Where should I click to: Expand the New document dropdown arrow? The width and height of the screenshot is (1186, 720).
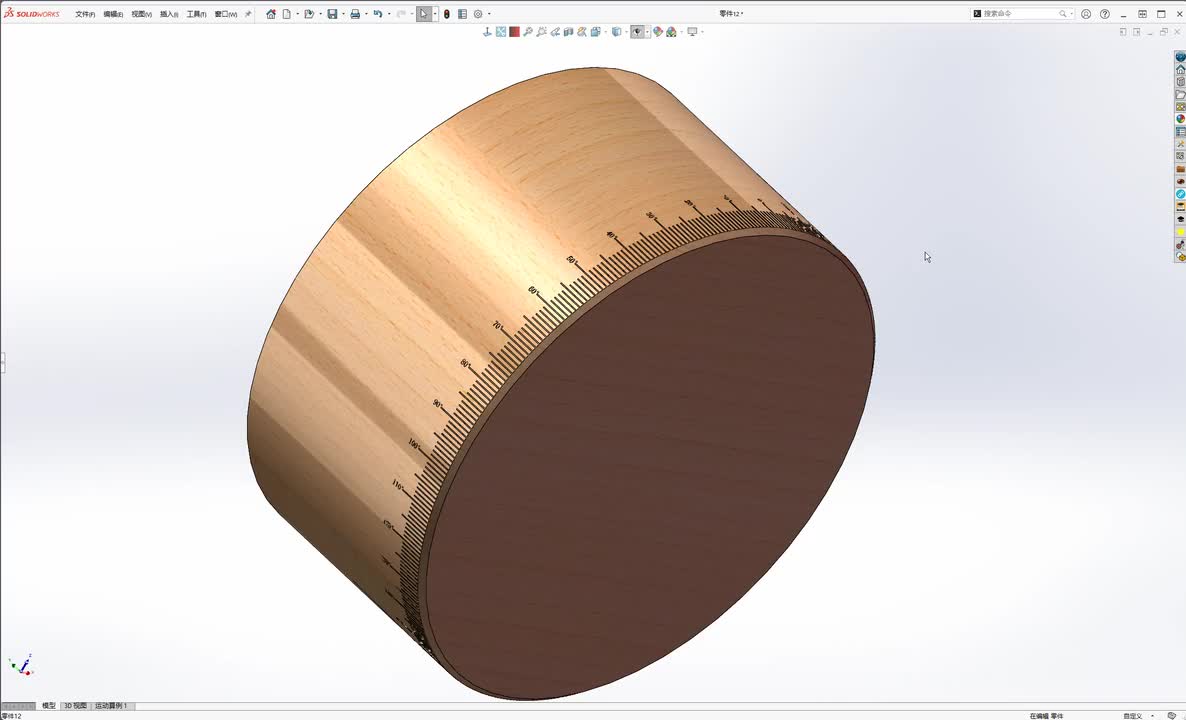click(x=297, y=14)
